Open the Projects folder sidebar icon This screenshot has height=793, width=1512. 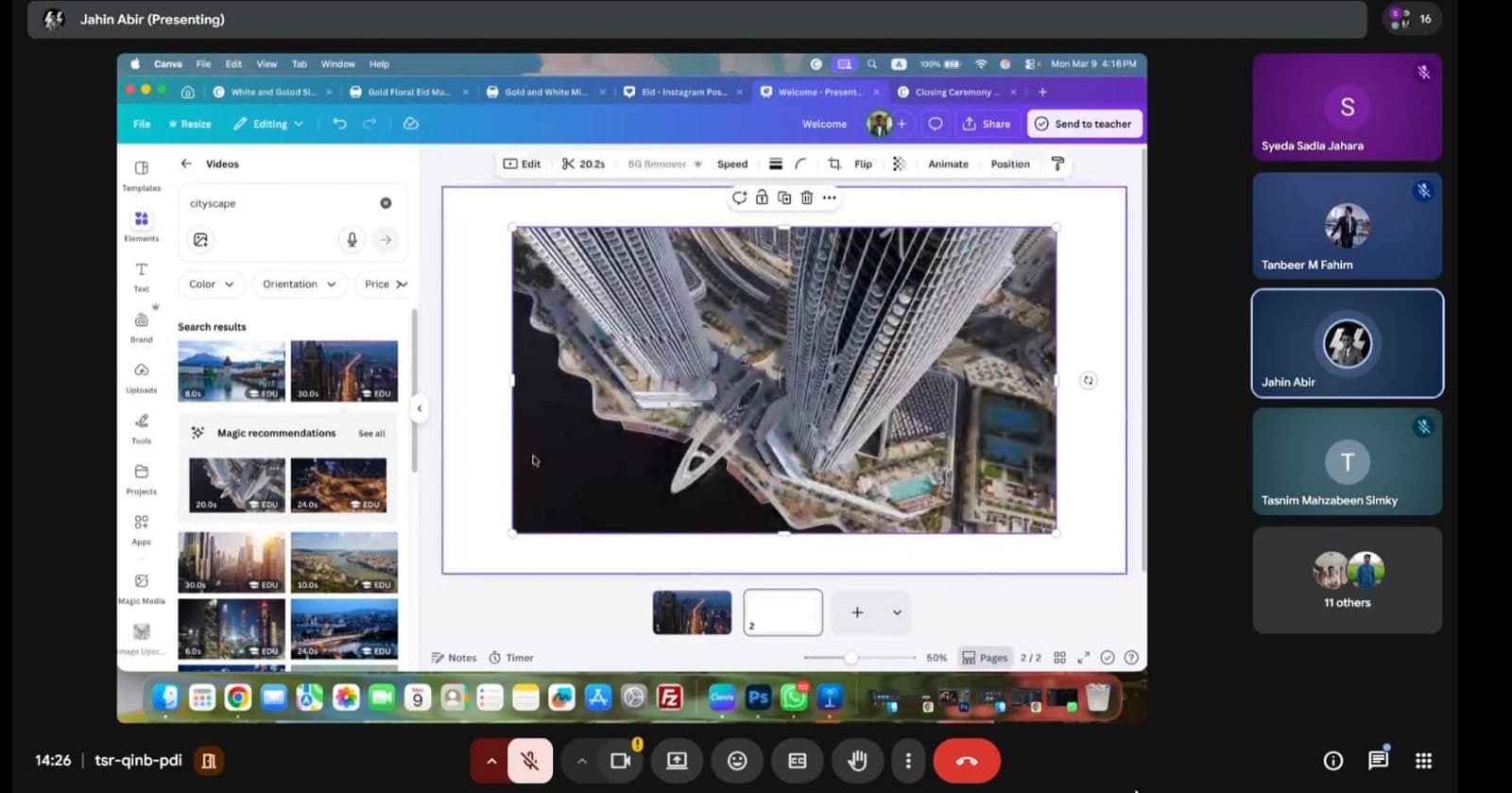[x=141, y=478]
